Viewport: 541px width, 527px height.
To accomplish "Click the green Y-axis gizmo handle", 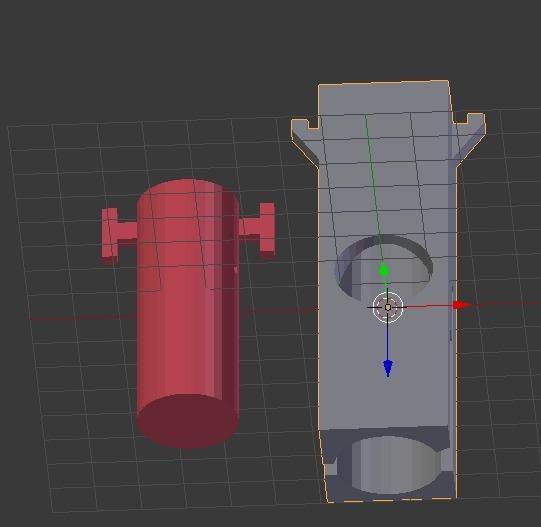I will (x=384, y=271).
